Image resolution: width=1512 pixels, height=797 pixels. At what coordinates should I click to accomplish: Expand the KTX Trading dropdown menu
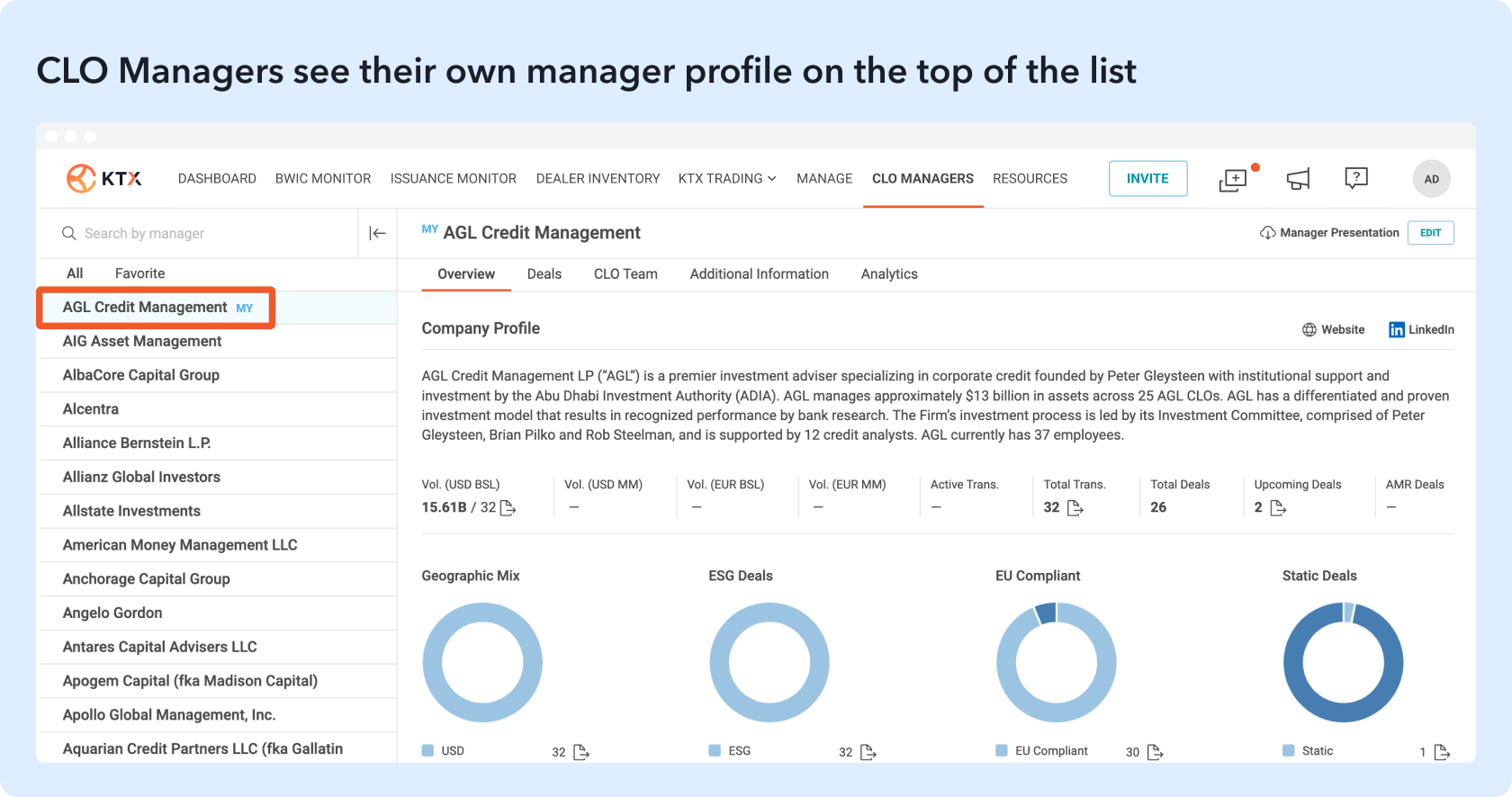point(727,179)
